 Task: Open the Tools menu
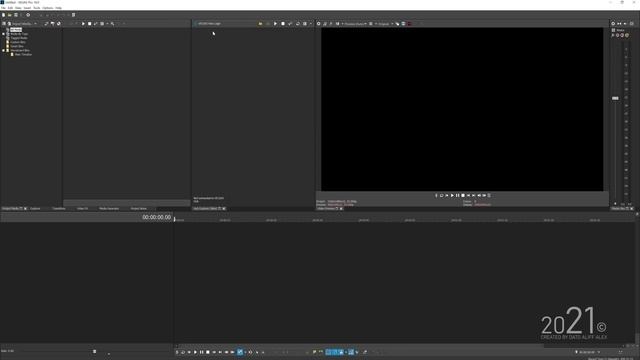point(37,8)
